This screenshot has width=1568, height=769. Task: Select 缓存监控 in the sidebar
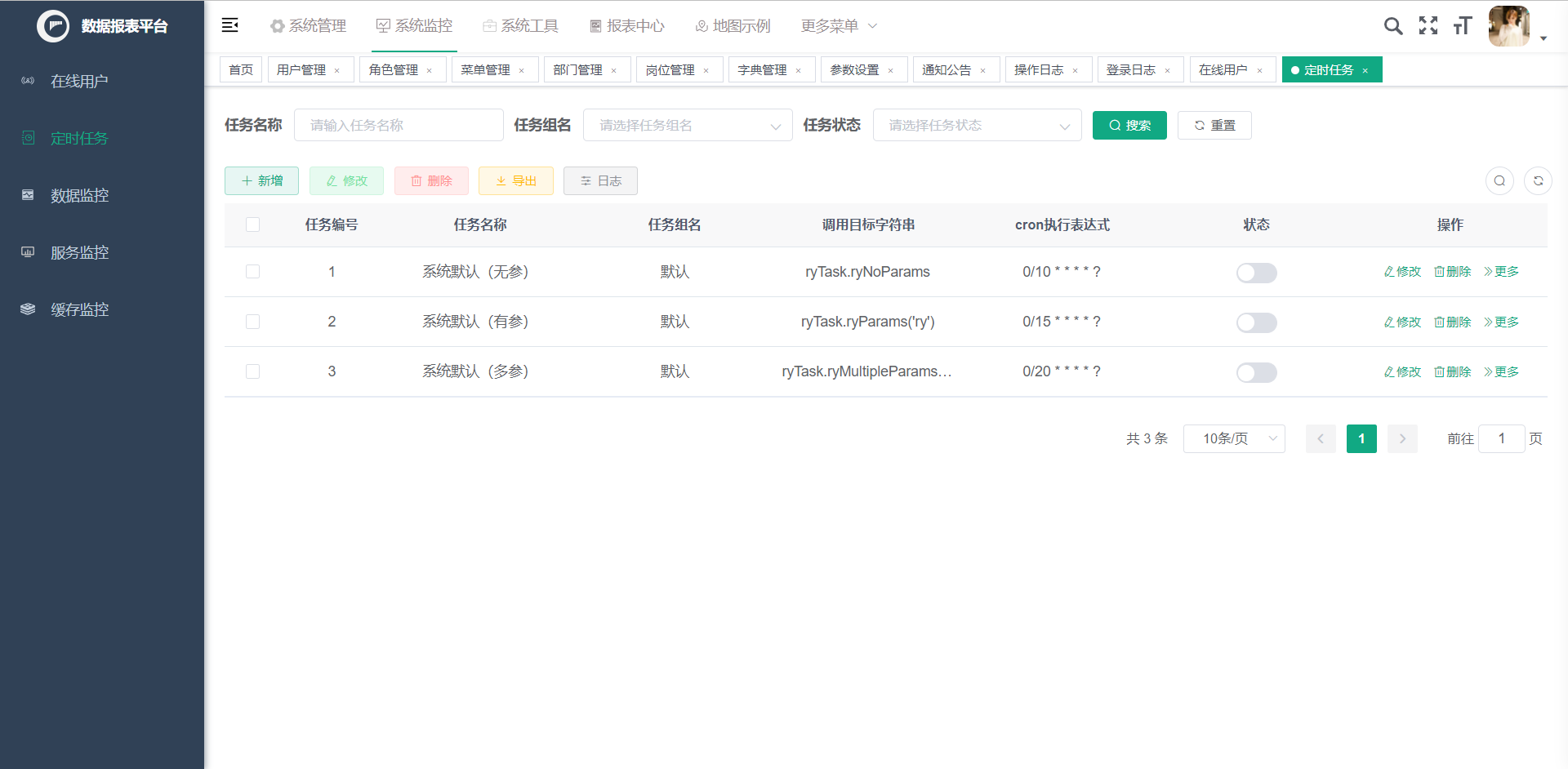(x=78, y=309)
